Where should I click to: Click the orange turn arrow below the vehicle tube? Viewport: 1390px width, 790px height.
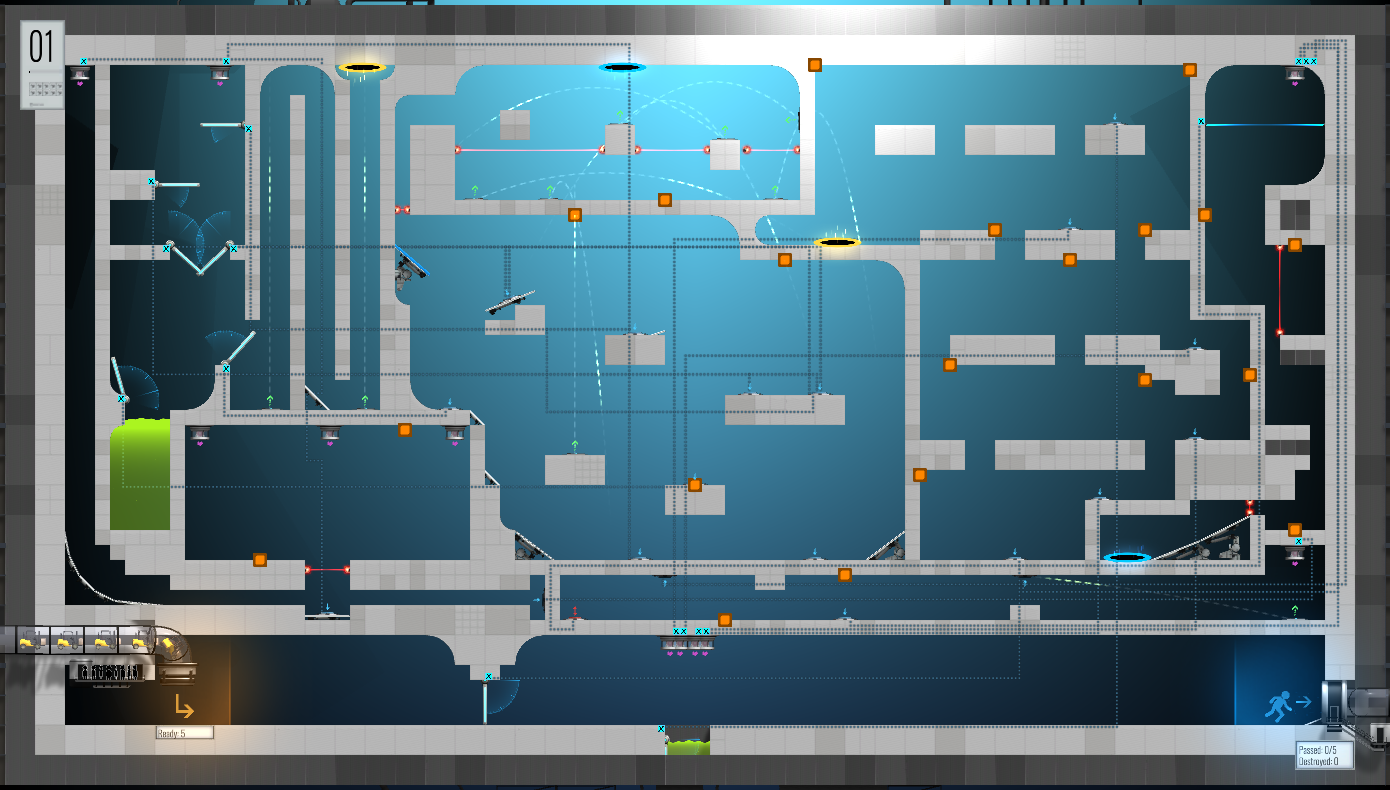pyautogui.click(x=184, y=707)
